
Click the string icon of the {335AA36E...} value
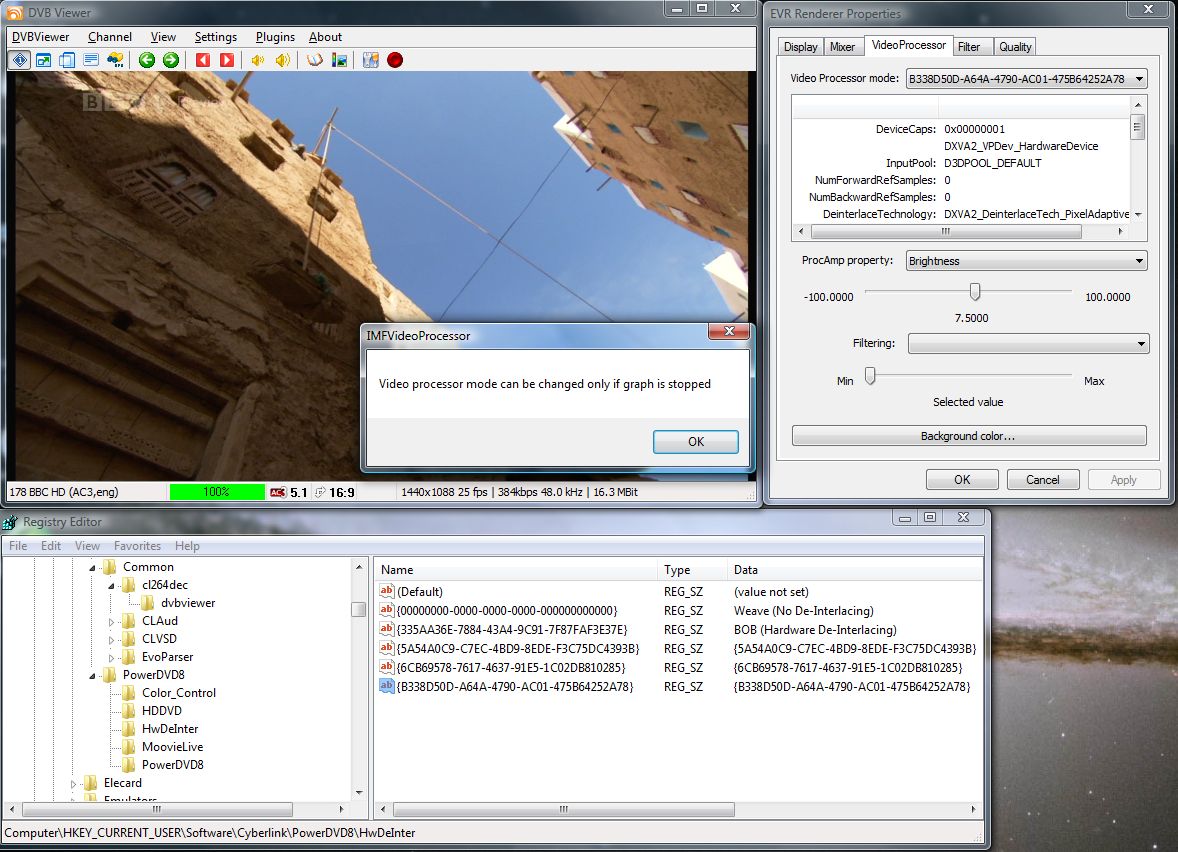pyautogui.click(x=387, y=629)
